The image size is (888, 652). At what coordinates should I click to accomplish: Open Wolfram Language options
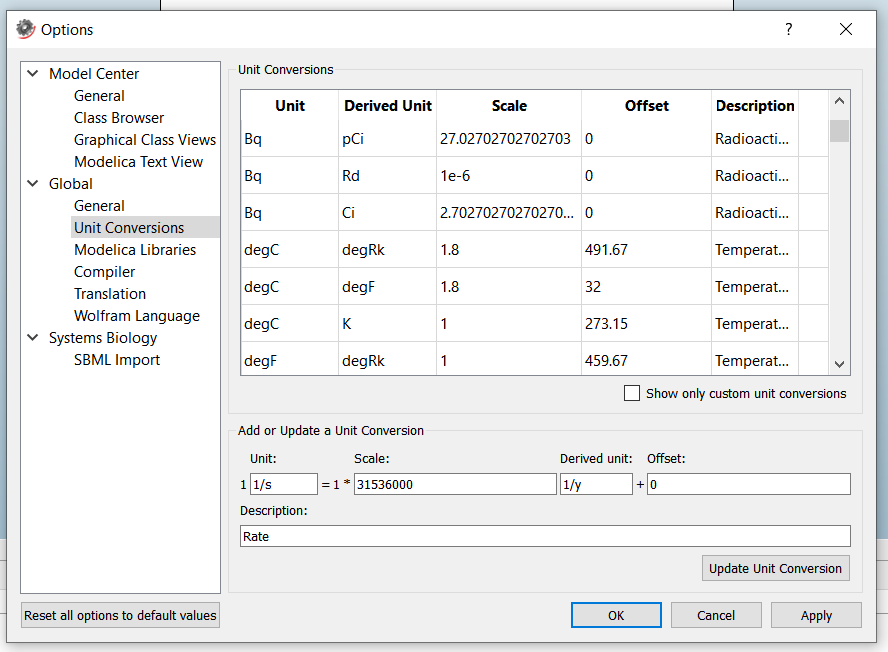coord(136,316)
